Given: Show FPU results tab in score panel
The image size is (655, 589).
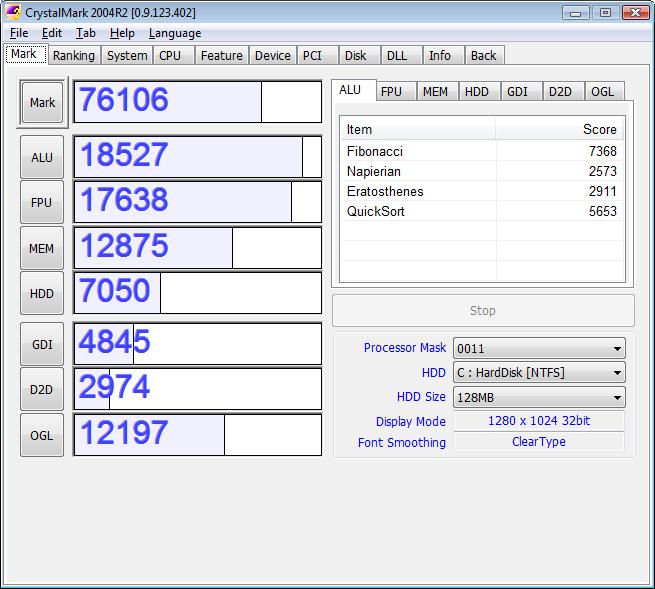Looking at the screenshot, I should pos(395,91).
